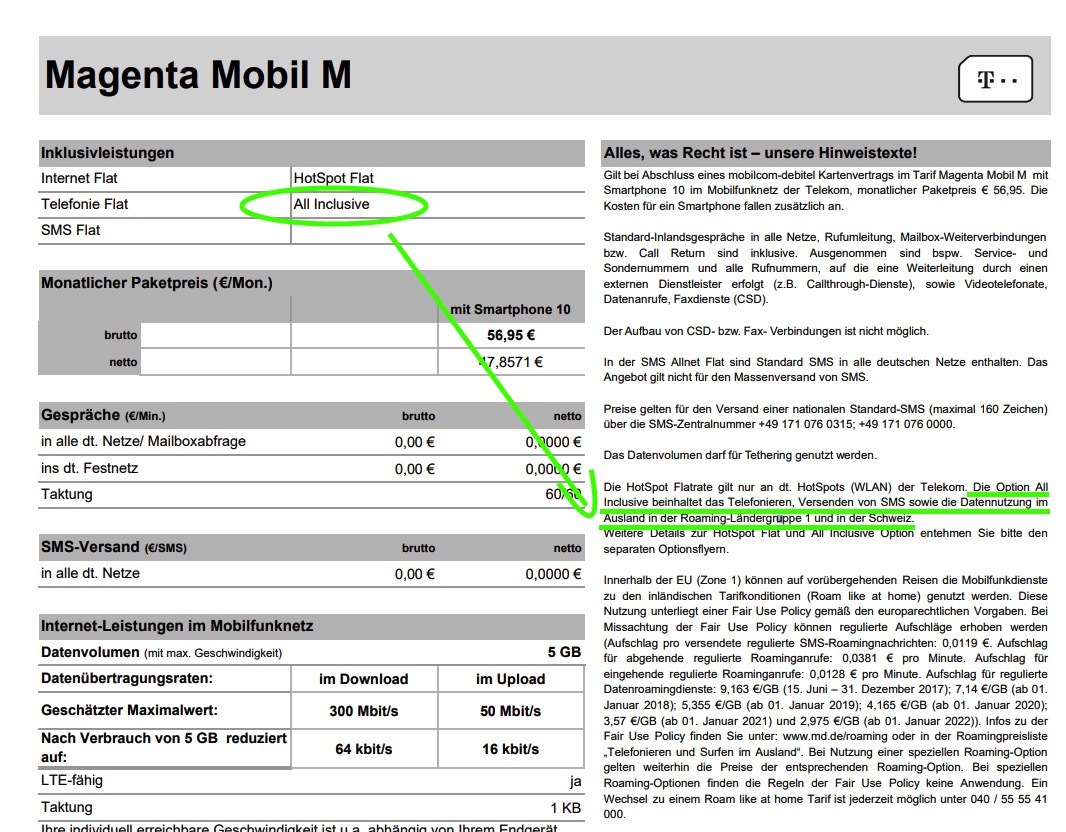Click the brutto "0,00 €" in the Mailboxabfrage row
The image size is (1066, 832).
click(x=415, y=442)
